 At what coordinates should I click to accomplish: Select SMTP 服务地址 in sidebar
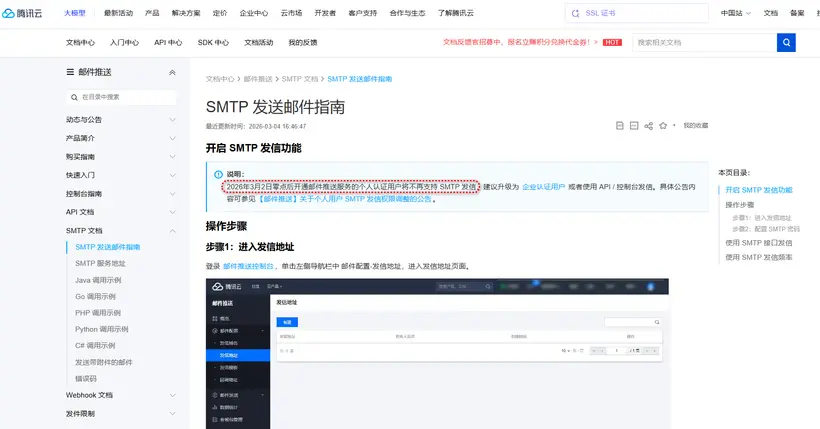tap(100, 263)
